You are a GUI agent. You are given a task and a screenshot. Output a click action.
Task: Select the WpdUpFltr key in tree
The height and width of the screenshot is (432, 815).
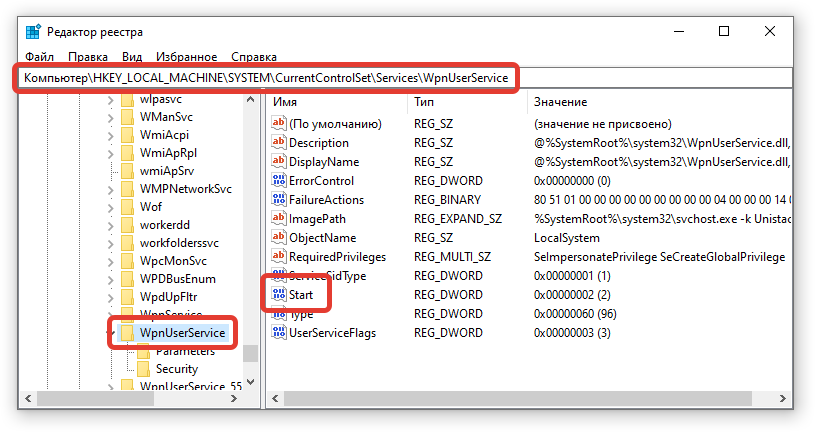(x=164, y=297)
